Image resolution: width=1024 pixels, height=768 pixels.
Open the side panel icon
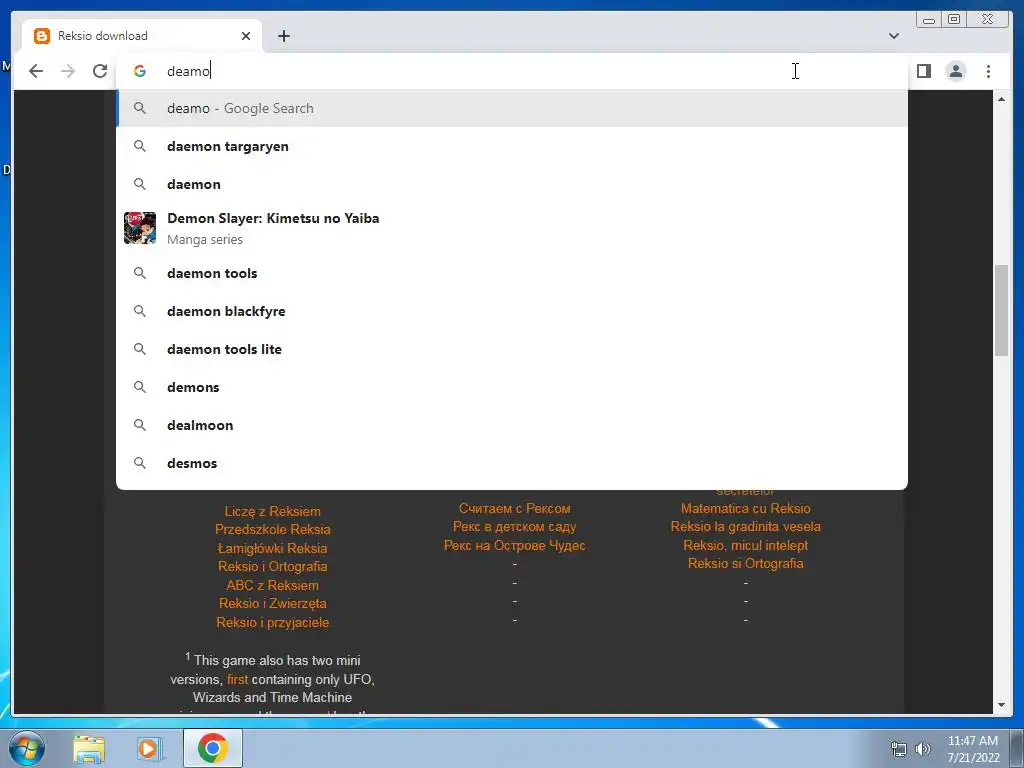pos(923,71)
